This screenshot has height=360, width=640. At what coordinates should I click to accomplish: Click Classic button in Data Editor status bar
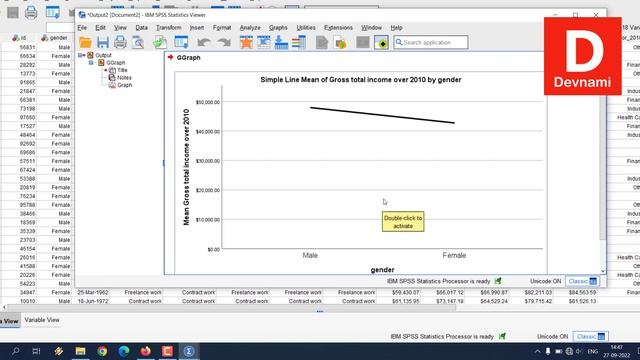[591, 337]
